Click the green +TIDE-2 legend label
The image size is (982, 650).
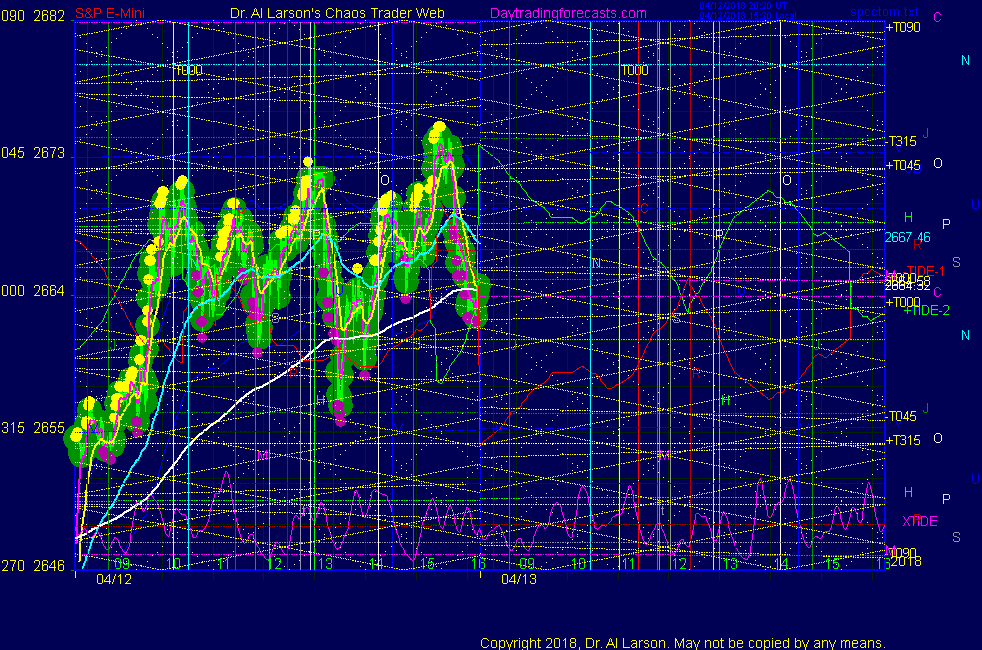[x=927, y=311]
